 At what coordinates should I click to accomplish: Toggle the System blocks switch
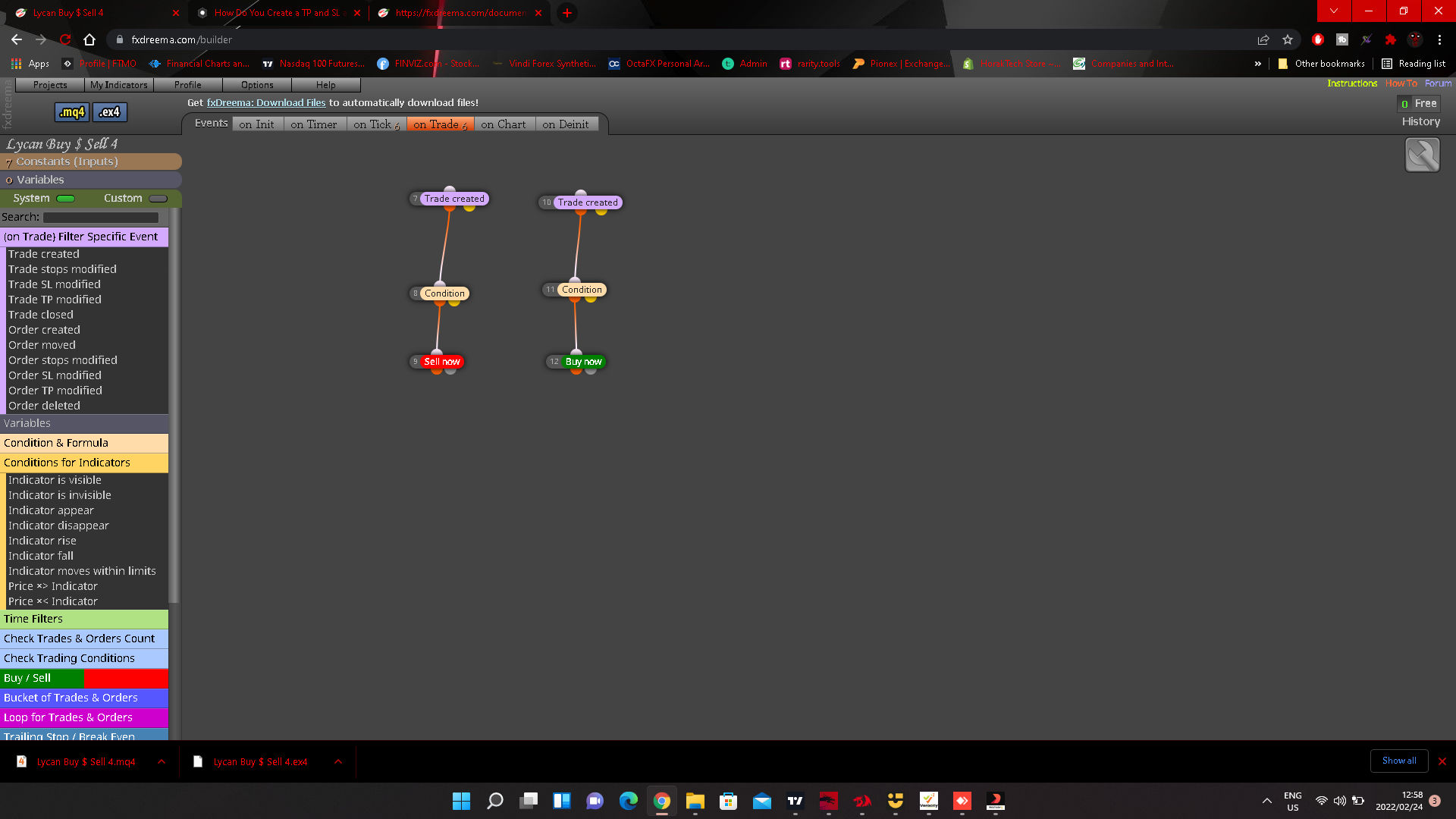coord(66,199)
